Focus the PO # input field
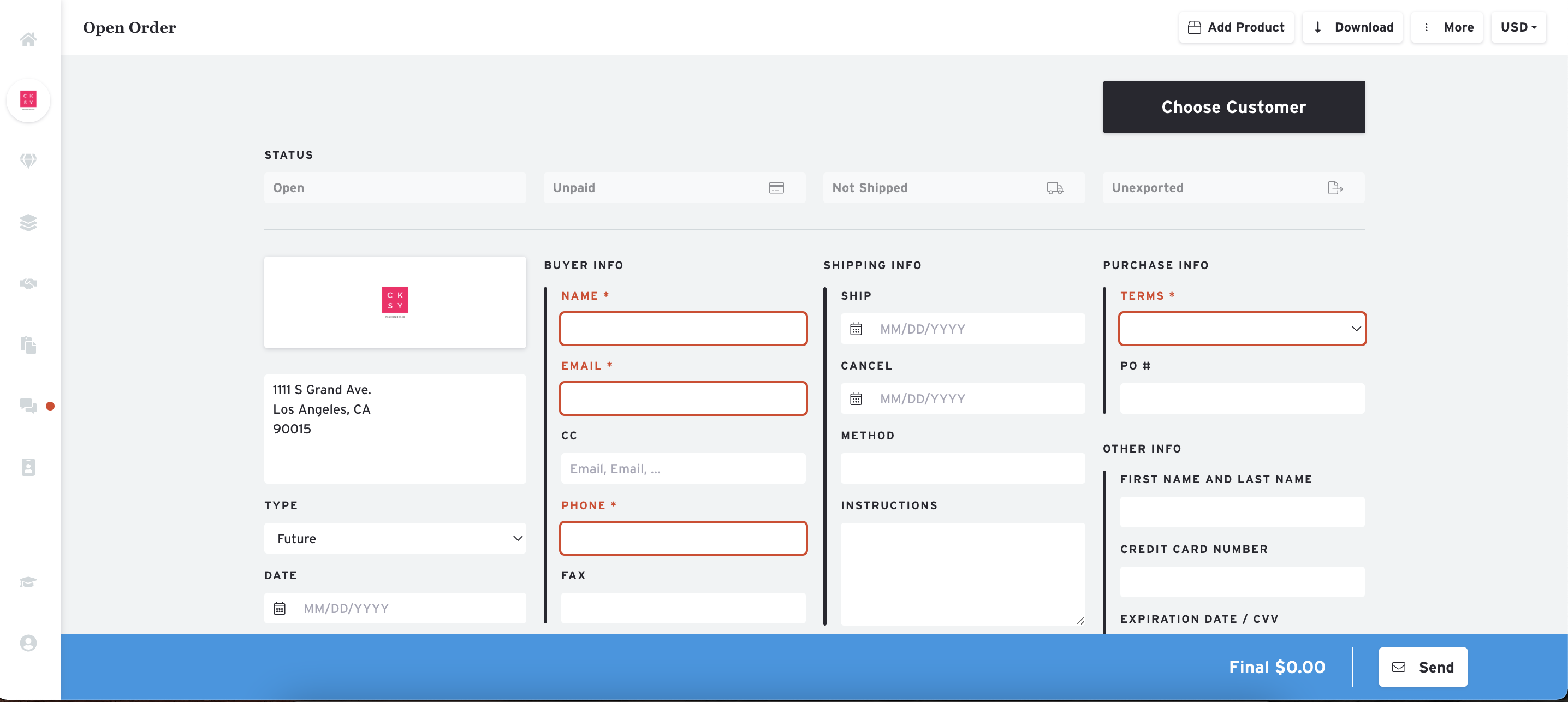Screen dimensions: 1568x702 coord(1242,399)
